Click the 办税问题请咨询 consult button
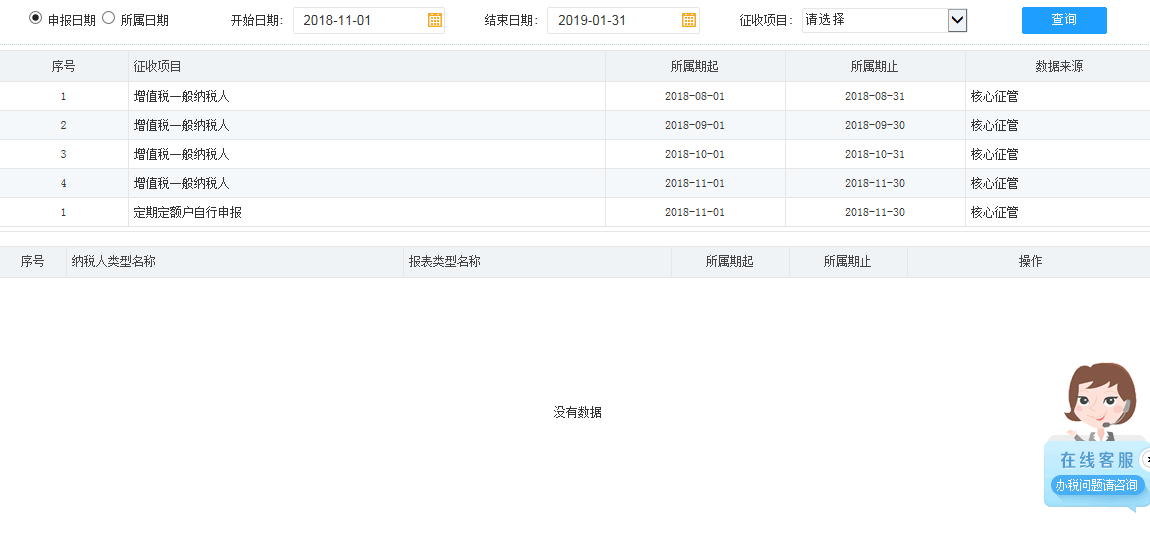 click(x=1096, y=485)
